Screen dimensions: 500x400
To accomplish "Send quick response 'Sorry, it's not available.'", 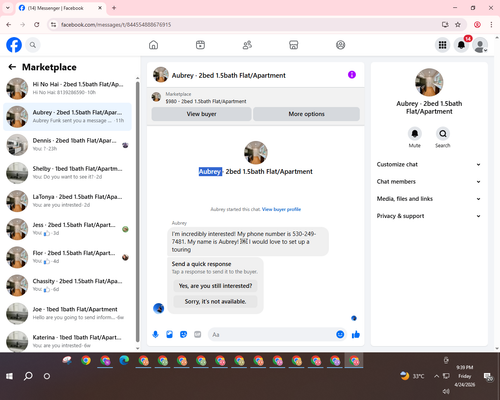I will coord(215,301).
